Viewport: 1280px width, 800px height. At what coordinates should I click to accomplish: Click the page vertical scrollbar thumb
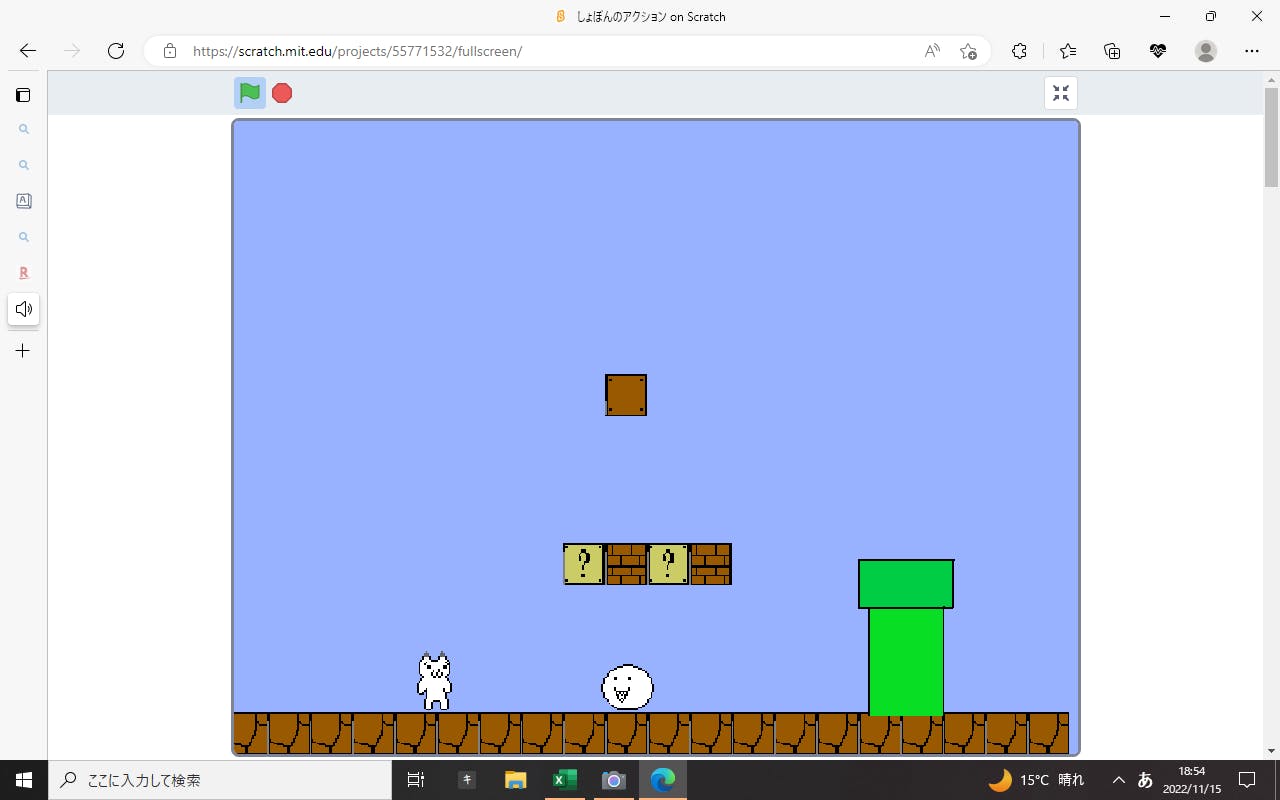pos(1271,137)
